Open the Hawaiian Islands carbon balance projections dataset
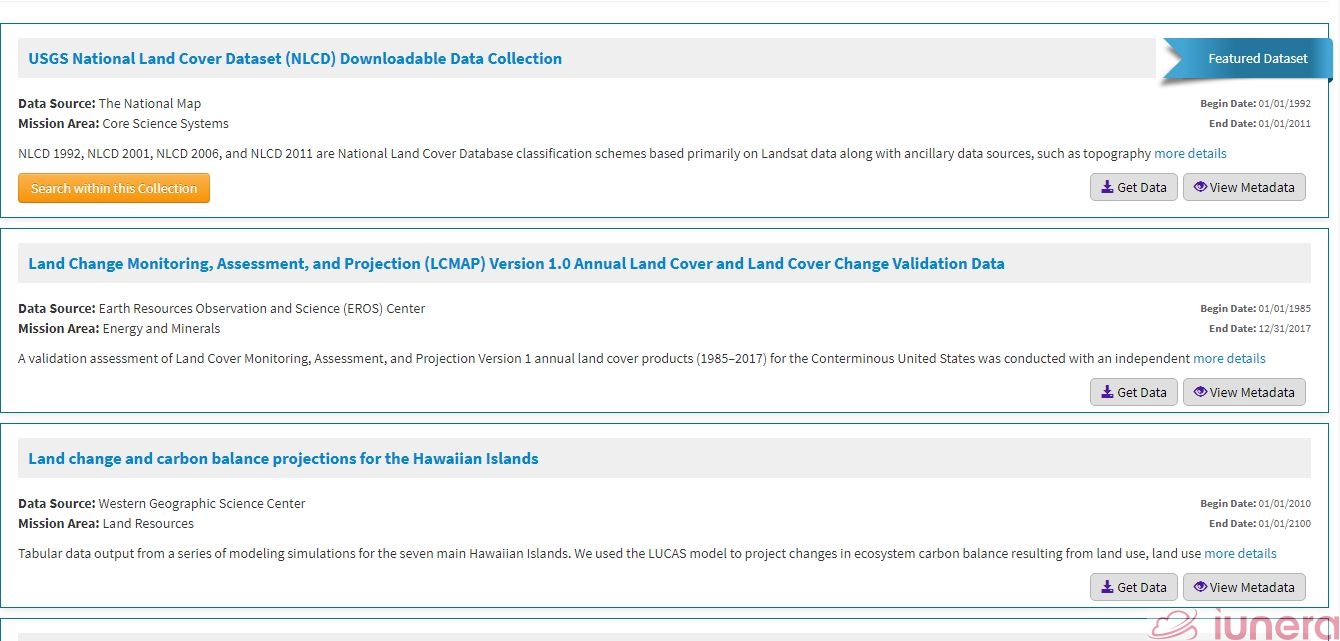This screenshot has width=1340, height=641. coord(283,458)
